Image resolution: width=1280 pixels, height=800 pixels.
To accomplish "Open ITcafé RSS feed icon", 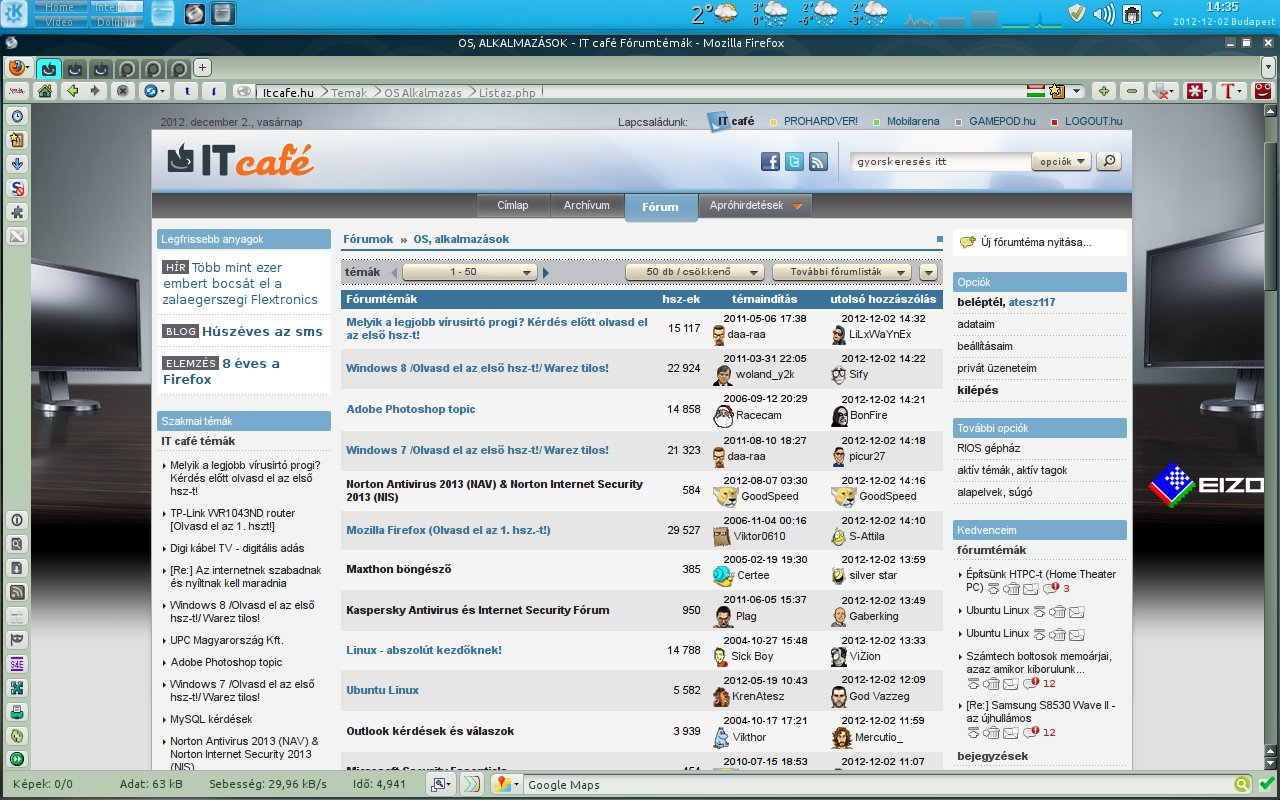I will pyautogui.click(x=818, y=162).
